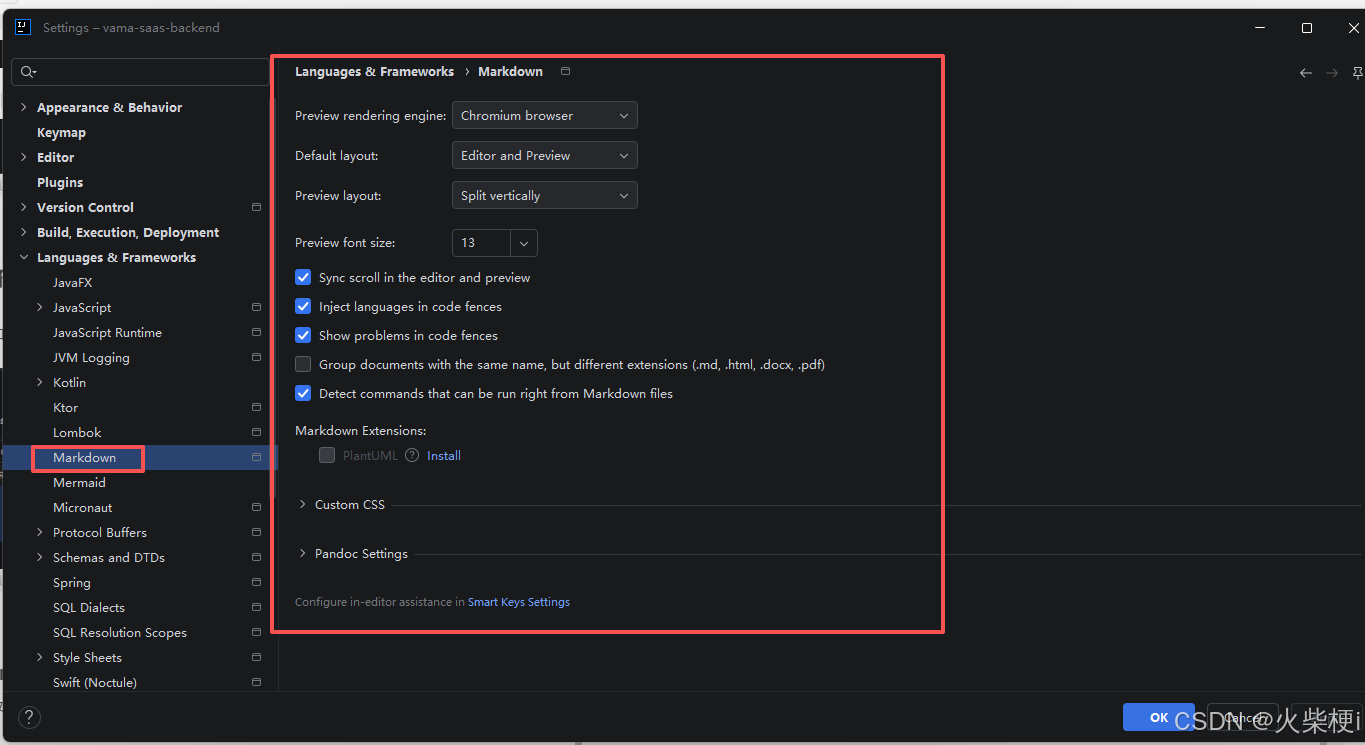Open Mermaid settings page
Screen dimensions: 1365x745
tap(79, 482)
